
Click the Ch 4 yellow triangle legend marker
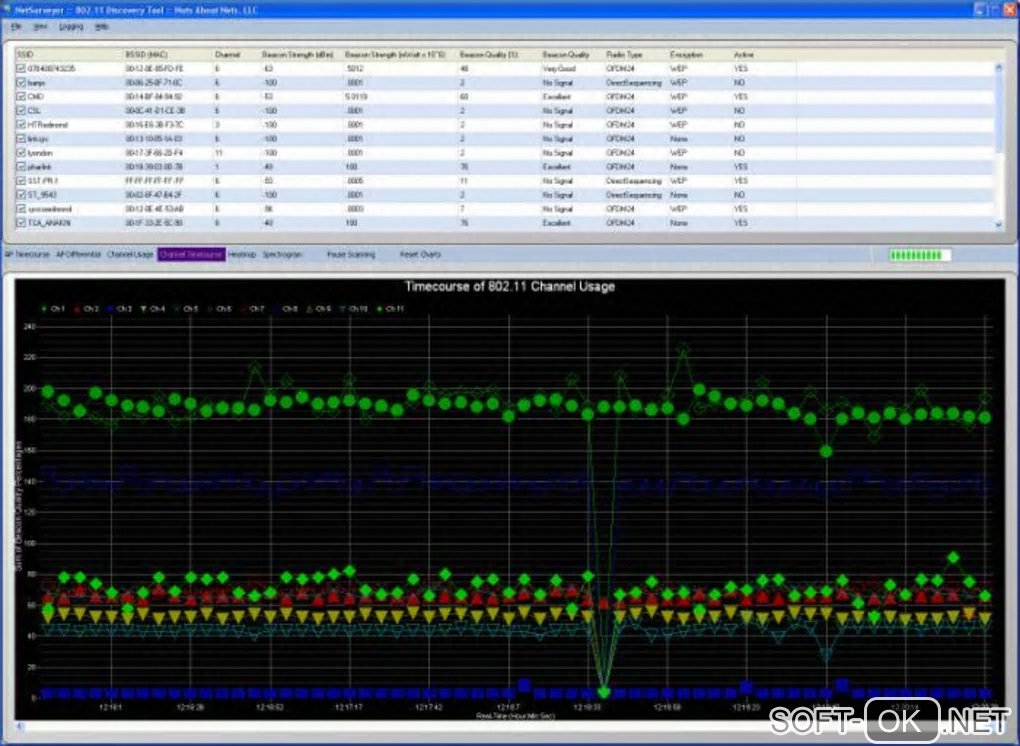144,309
